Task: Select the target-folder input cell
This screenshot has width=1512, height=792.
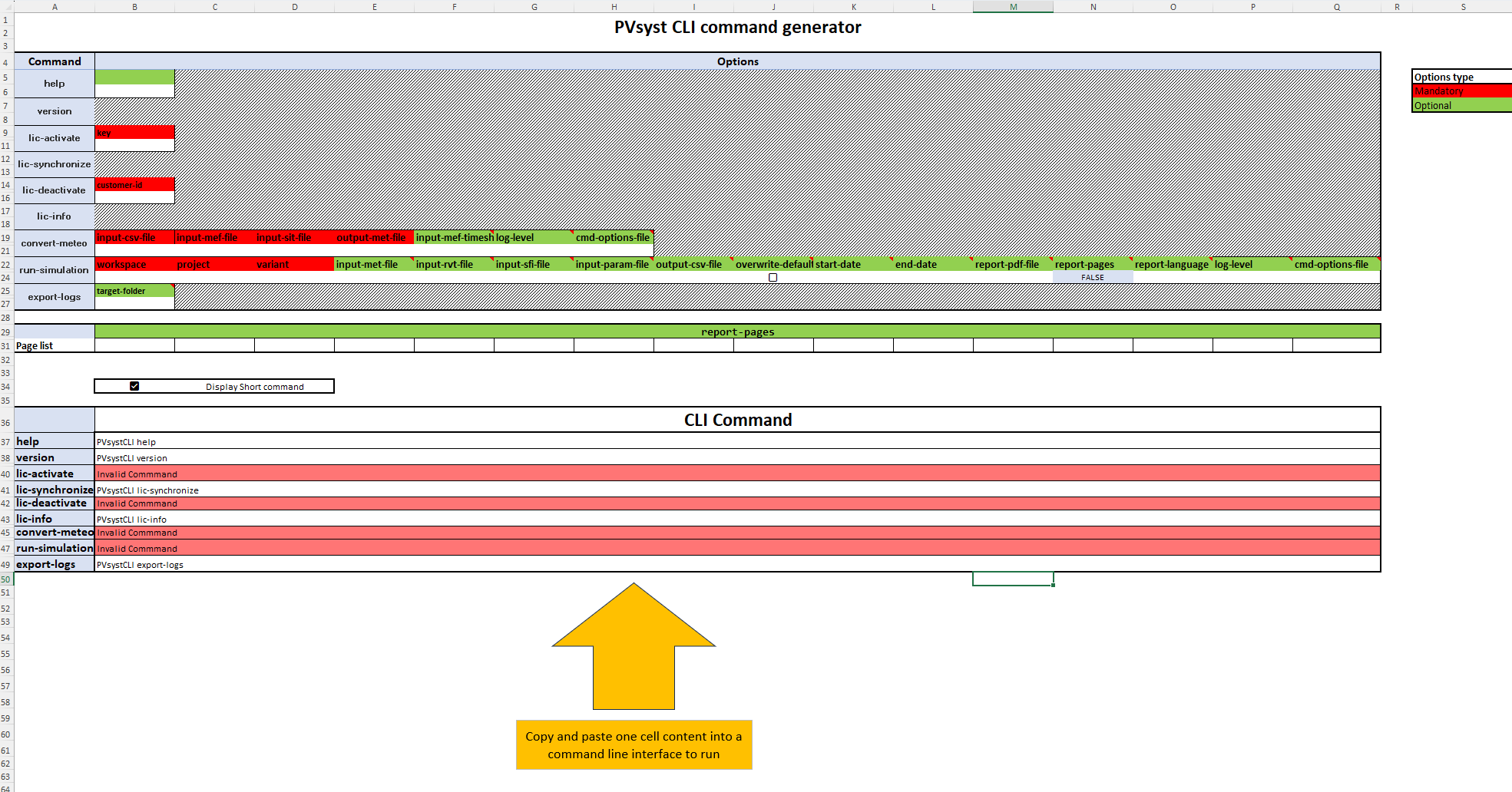Action: pyautogui.click(x=134, y=303)
